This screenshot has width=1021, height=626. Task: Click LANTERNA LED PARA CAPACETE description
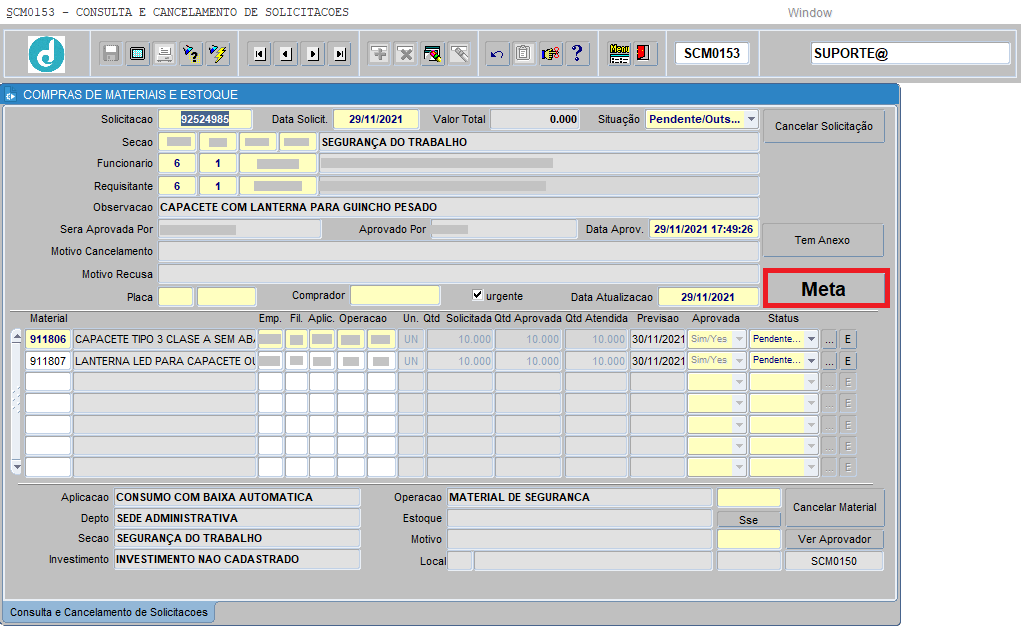point(165,361)
